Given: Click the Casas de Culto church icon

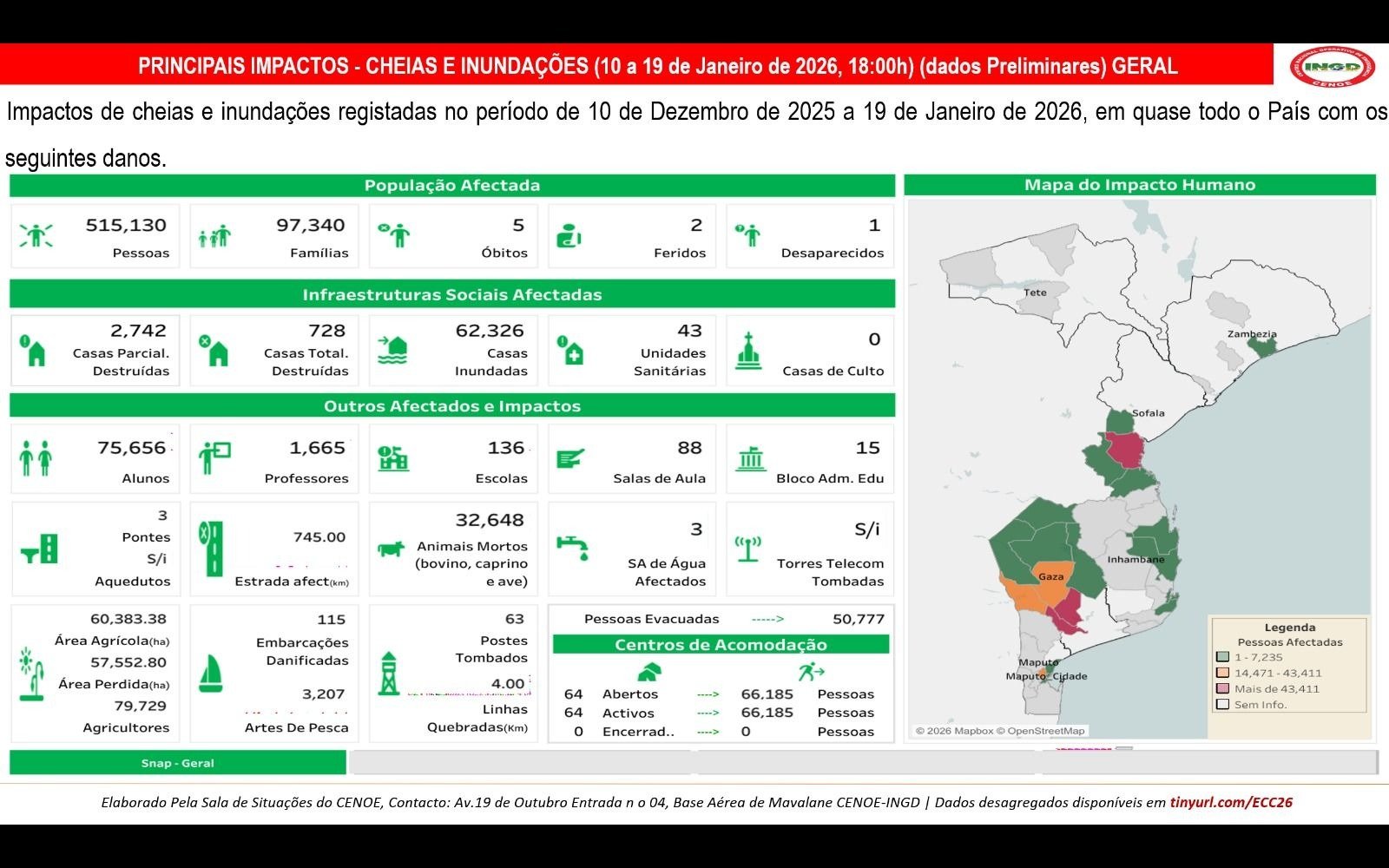Looking at the screenshot, I should pos(748,351).
